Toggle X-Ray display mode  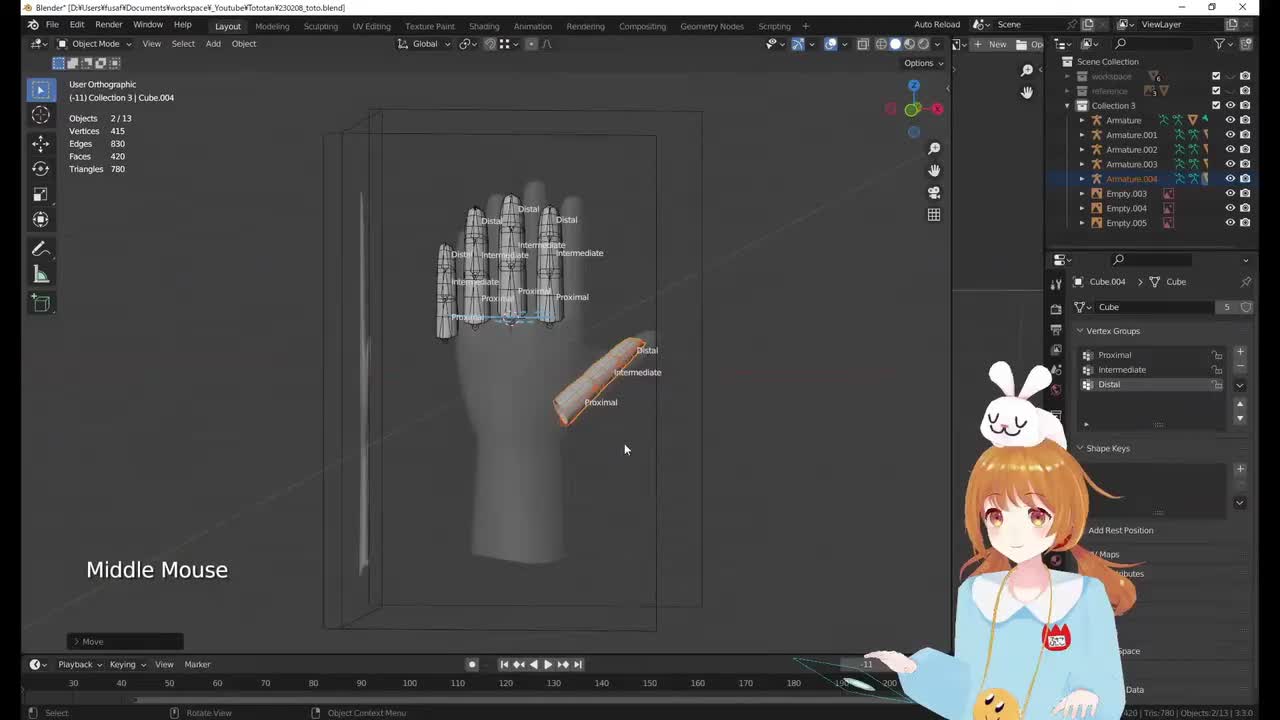pyautogui.click(x=863, y=44)
